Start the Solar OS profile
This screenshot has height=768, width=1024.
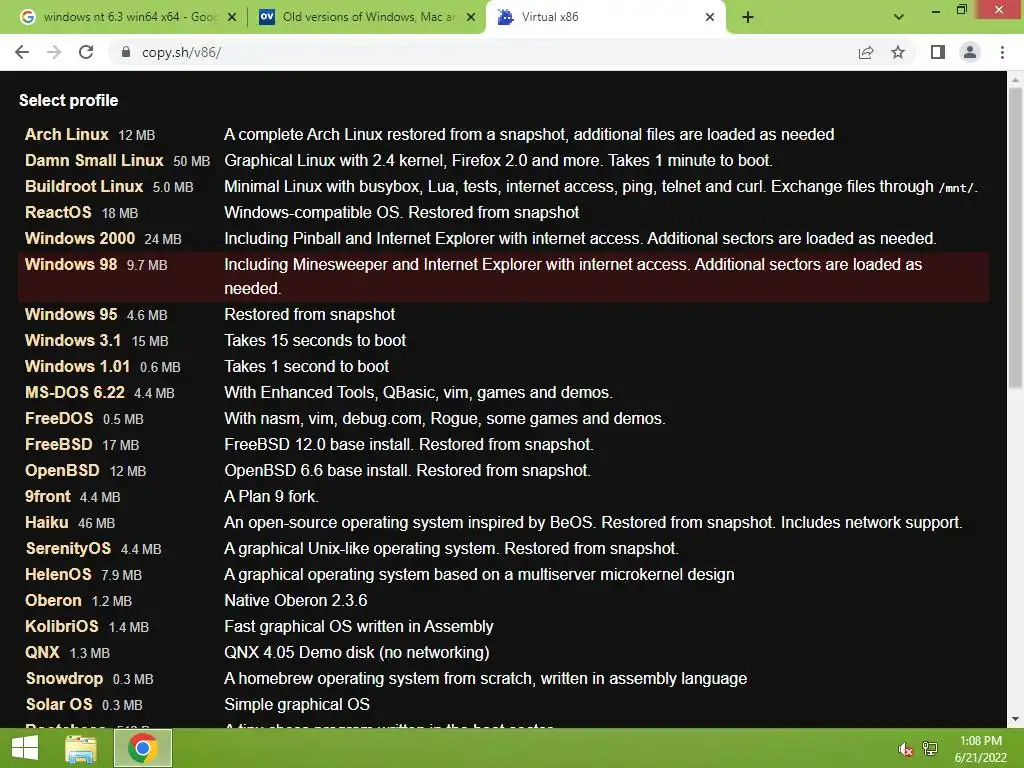pos(59,705)
